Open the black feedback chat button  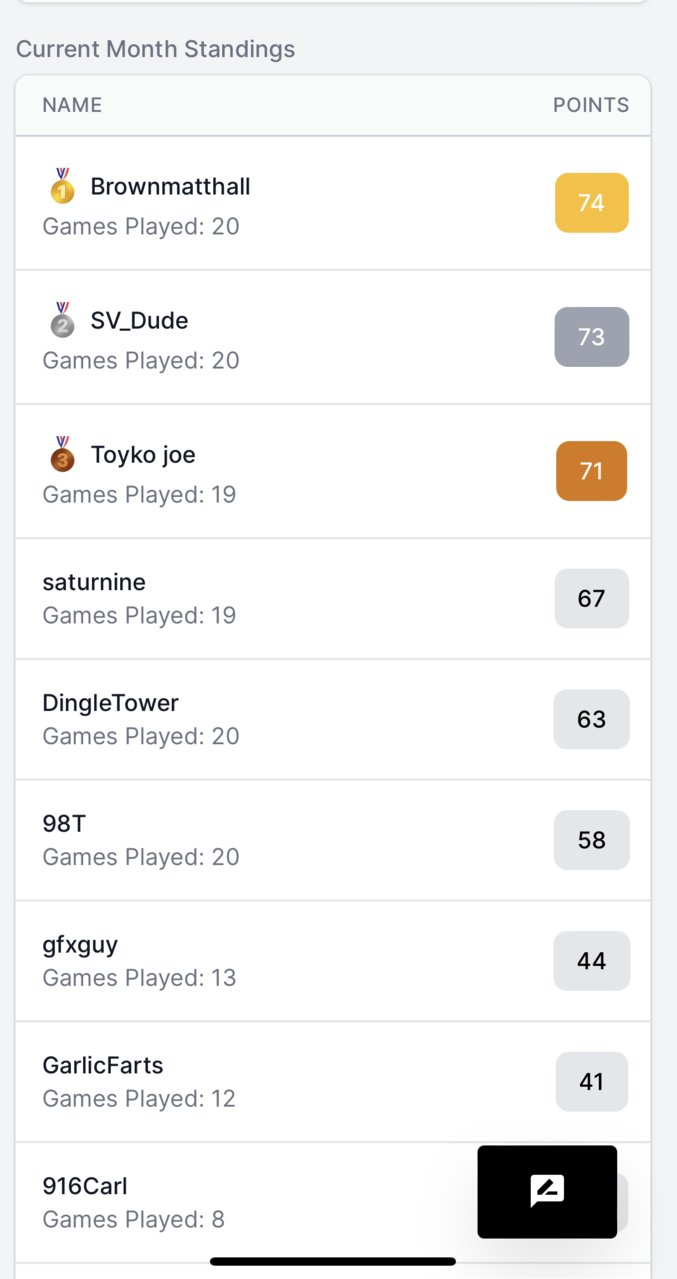(x=547, y=1192)
